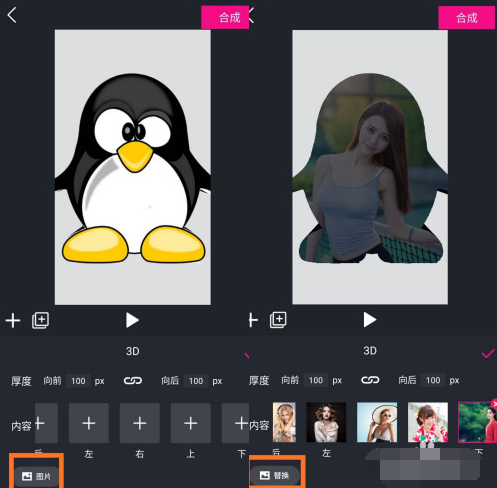Click the 3D title on right screen
Image resolution: width=497 pixels, height=488 pixels.
(370, 351)
